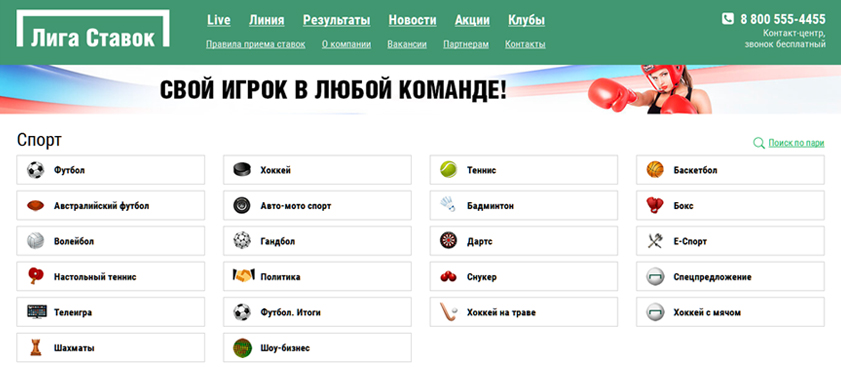
Task: Pick the Настольный теннис label
Action: 95,277
